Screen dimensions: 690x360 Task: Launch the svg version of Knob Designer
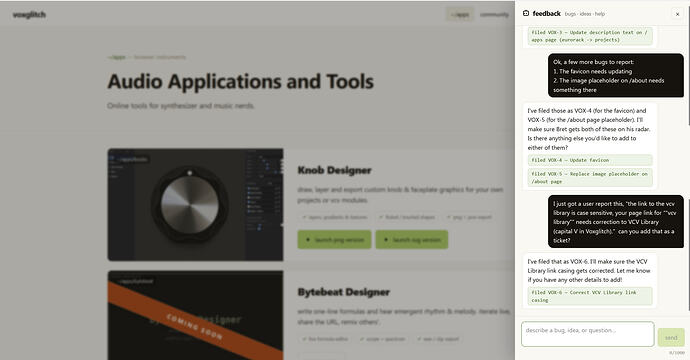pyautogui.click(x=411, y=239)
